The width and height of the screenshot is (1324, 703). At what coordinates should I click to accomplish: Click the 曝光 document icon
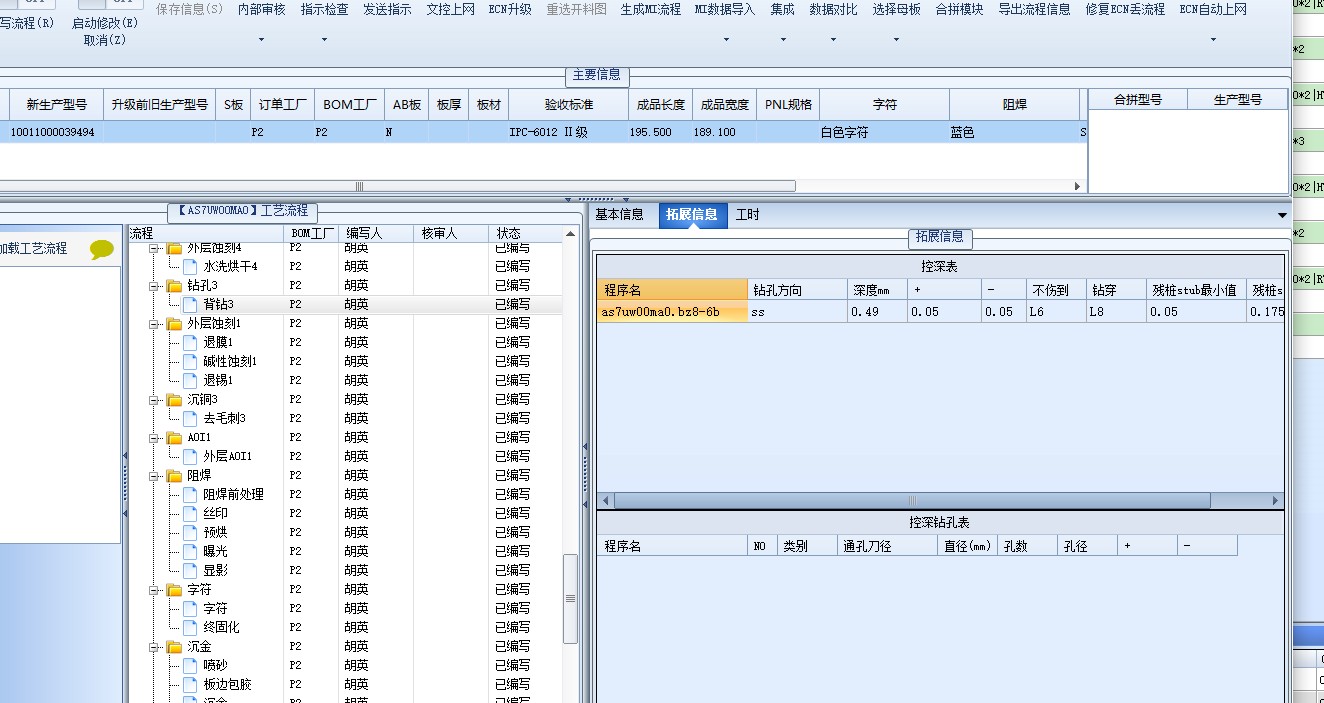click(191, 552)
